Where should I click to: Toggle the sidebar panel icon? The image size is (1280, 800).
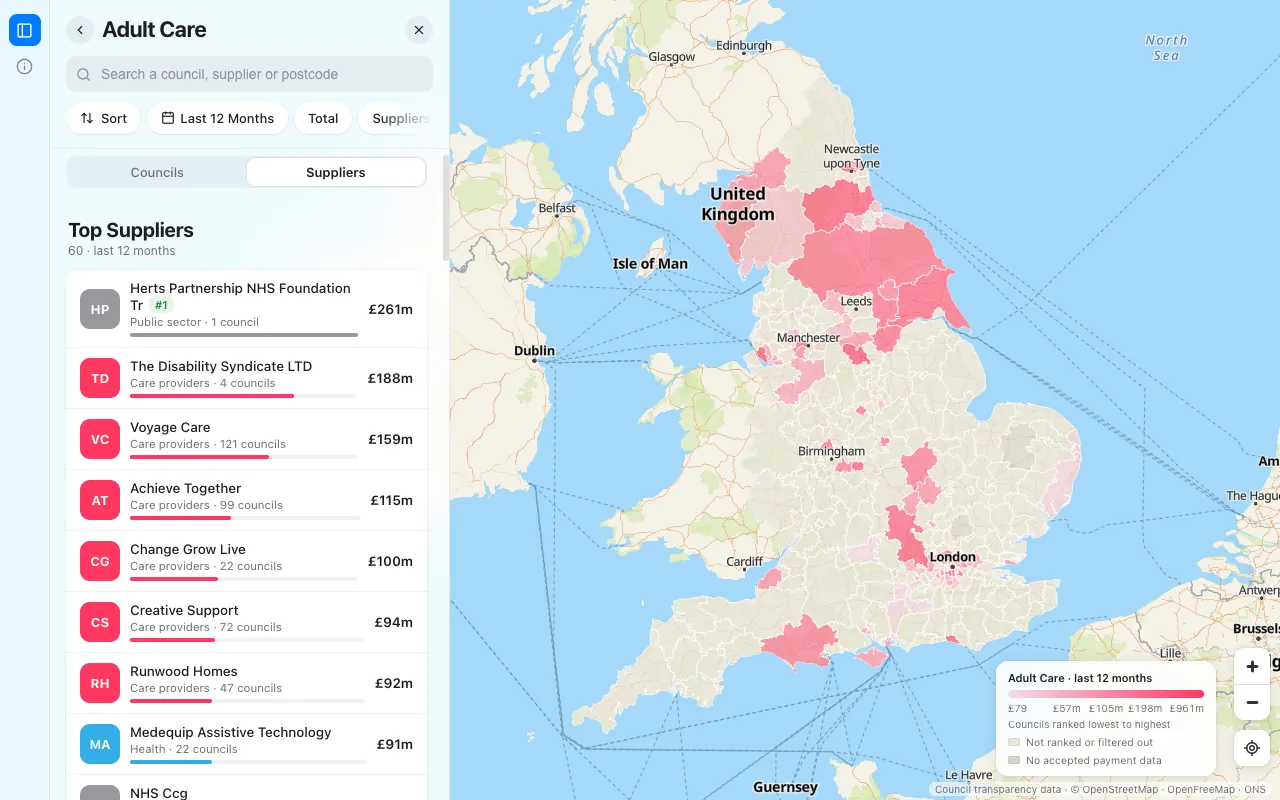(x=25, y=30)
